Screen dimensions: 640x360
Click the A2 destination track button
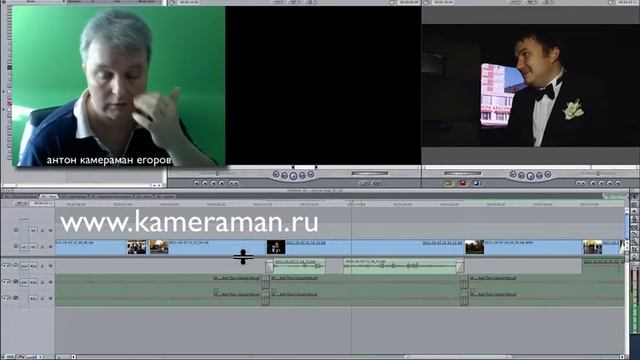pyautogui.click(x=33, y=282)
